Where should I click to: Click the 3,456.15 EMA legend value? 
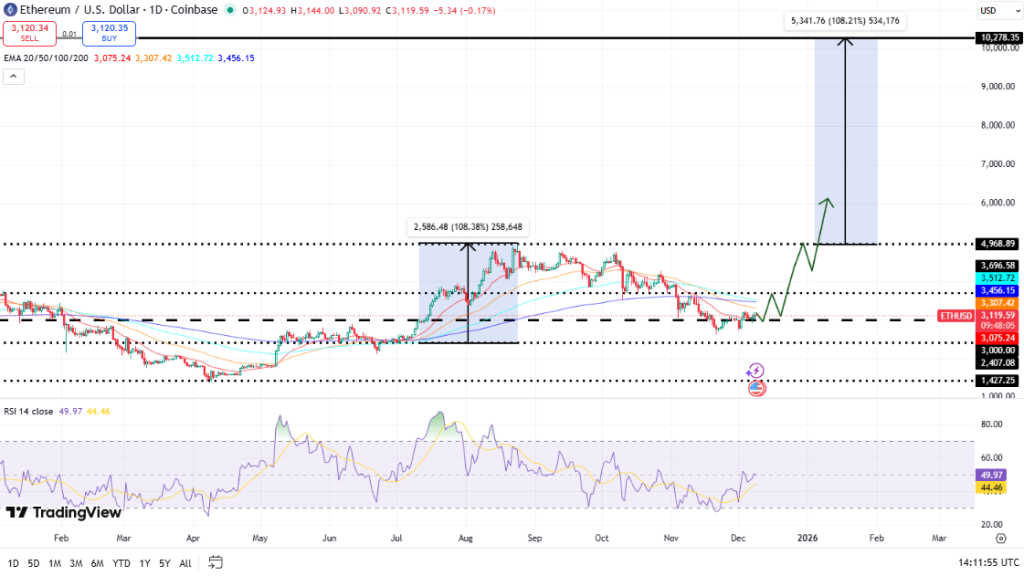click(x=236, y=58)
